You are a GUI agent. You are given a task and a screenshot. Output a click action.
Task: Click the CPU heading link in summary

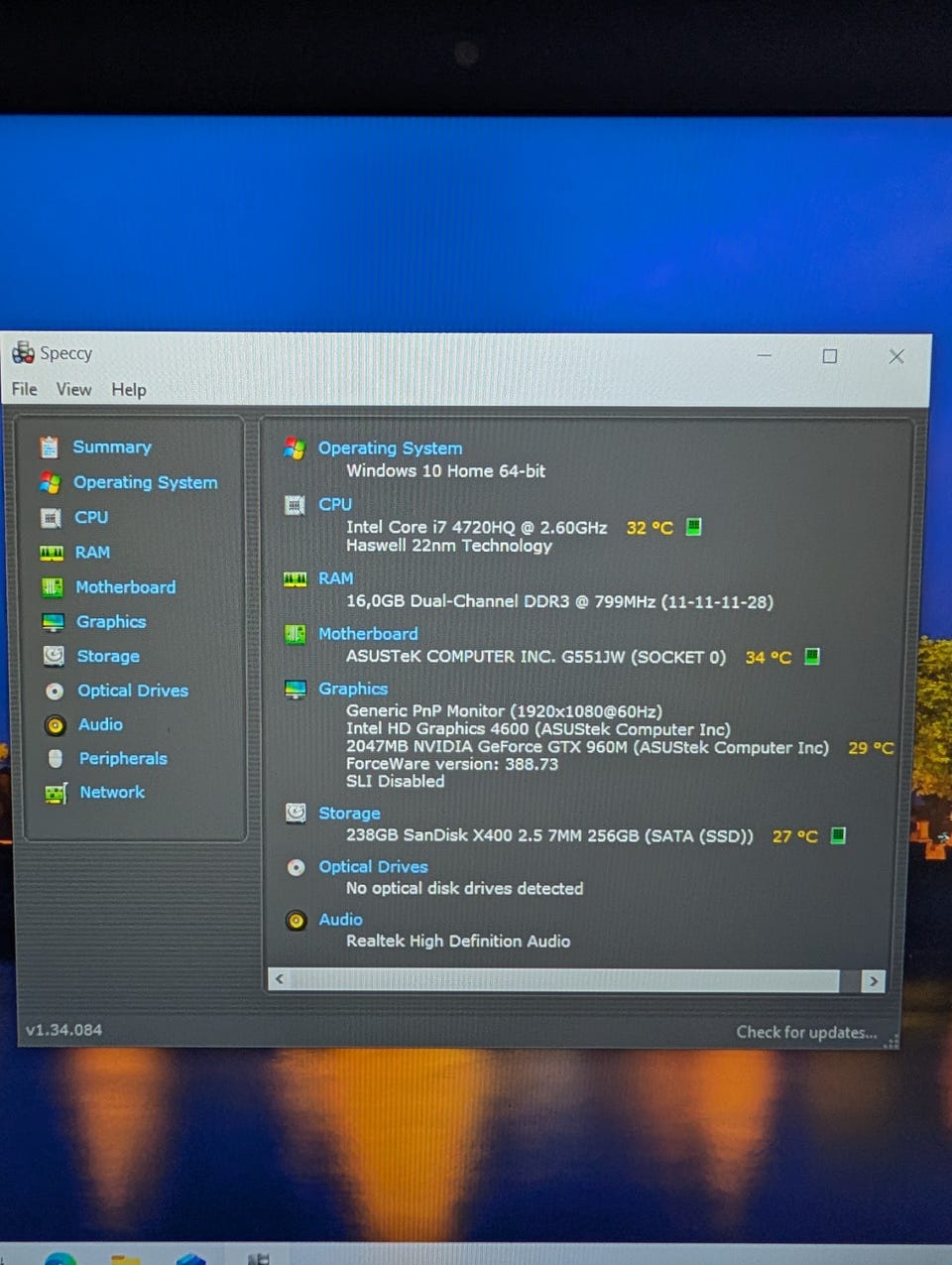coord(335,505)
